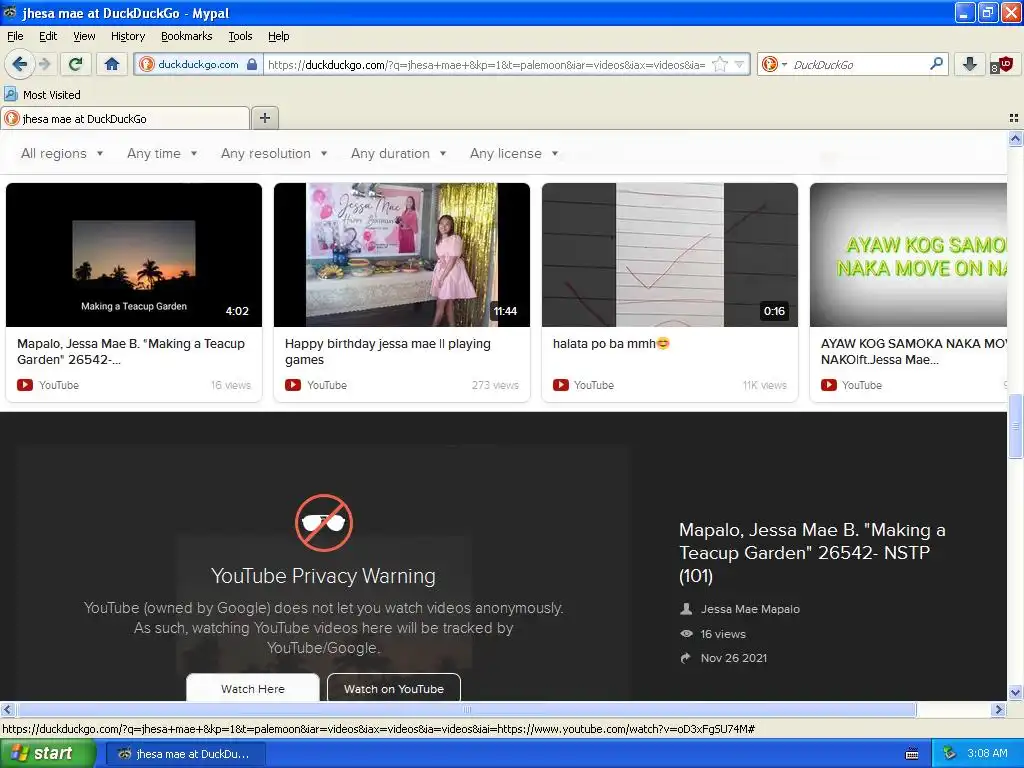1024x768 pixels.
Task: Click the 3:08 AM taskbar clock
Action: tap(987, 753)
